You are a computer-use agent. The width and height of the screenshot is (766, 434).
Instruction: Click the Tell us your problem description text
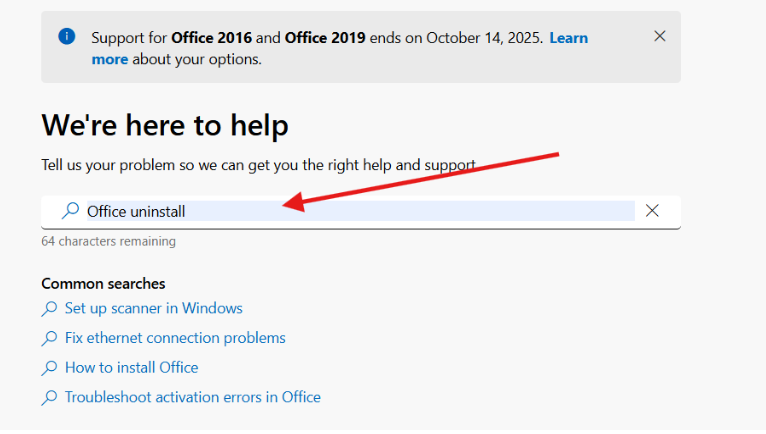pyautogui.click(x=258, y=165)
